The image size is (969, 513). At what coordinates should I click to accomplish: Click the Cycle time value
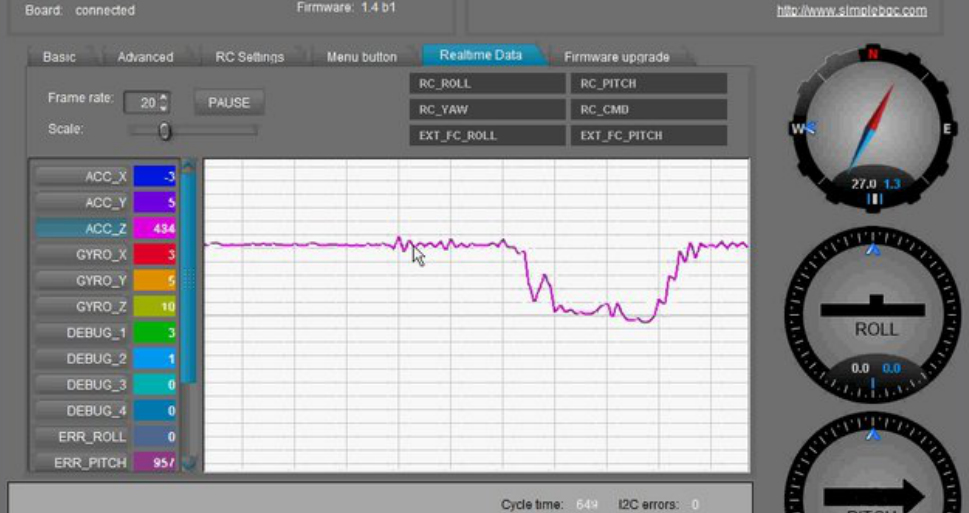[587, 504]
